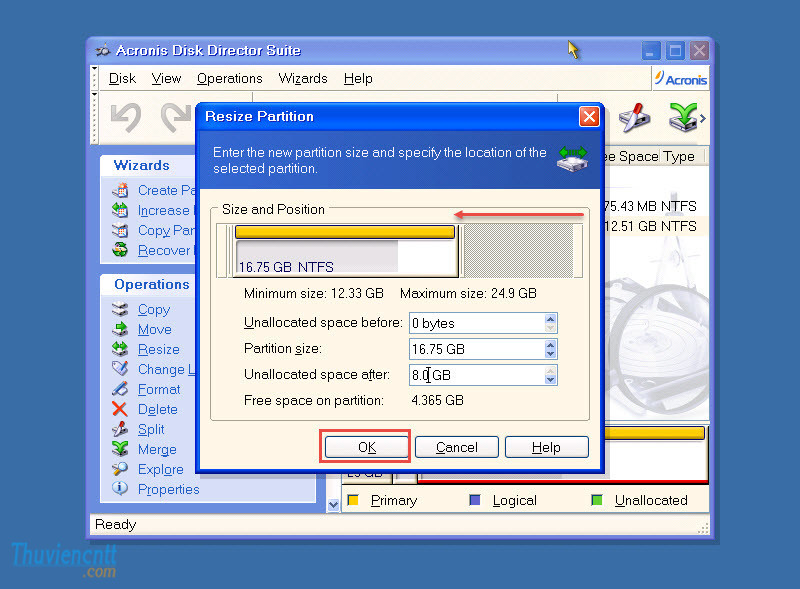Click the Explore magnifier icon

pyautogui.click(x=120, y=469)
